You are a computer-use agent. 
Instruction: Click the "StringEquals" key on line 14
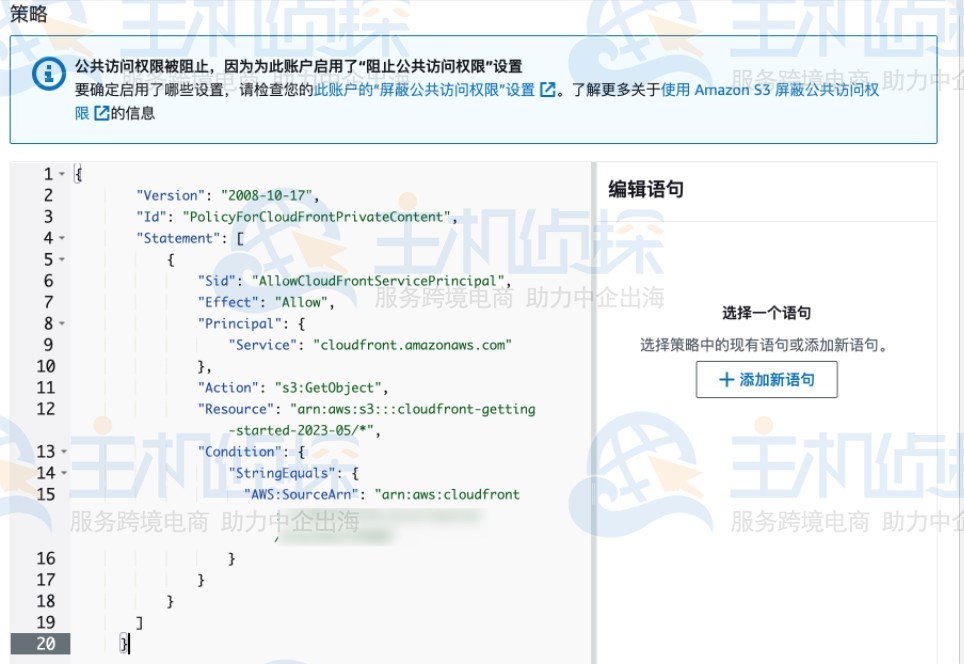[282, 473]
